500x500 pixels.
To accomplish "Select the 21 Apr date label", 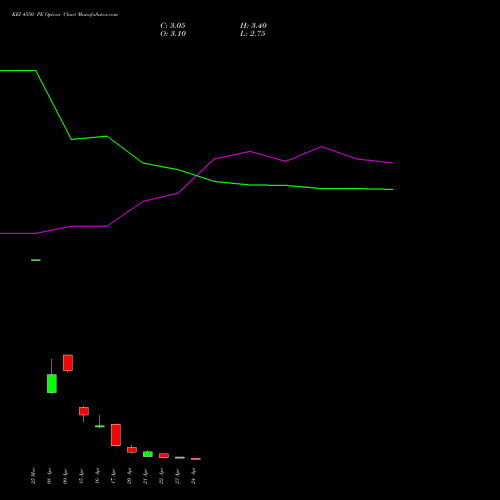I will click(x=145, y=476).
